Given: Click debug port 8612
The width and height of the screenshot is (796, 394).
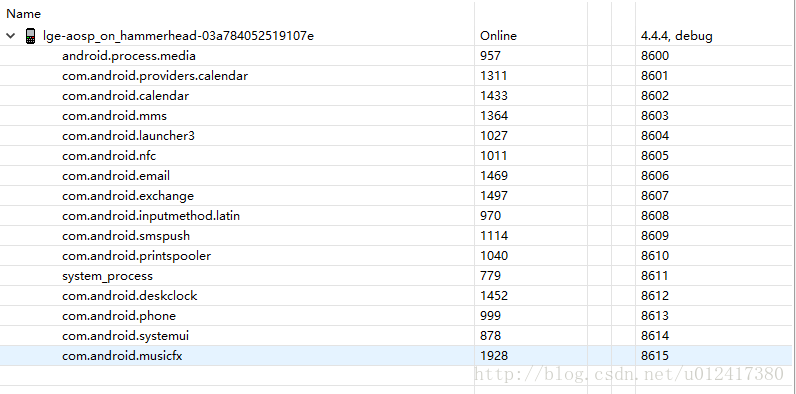Looking at the screenshot, I should 655,296.
